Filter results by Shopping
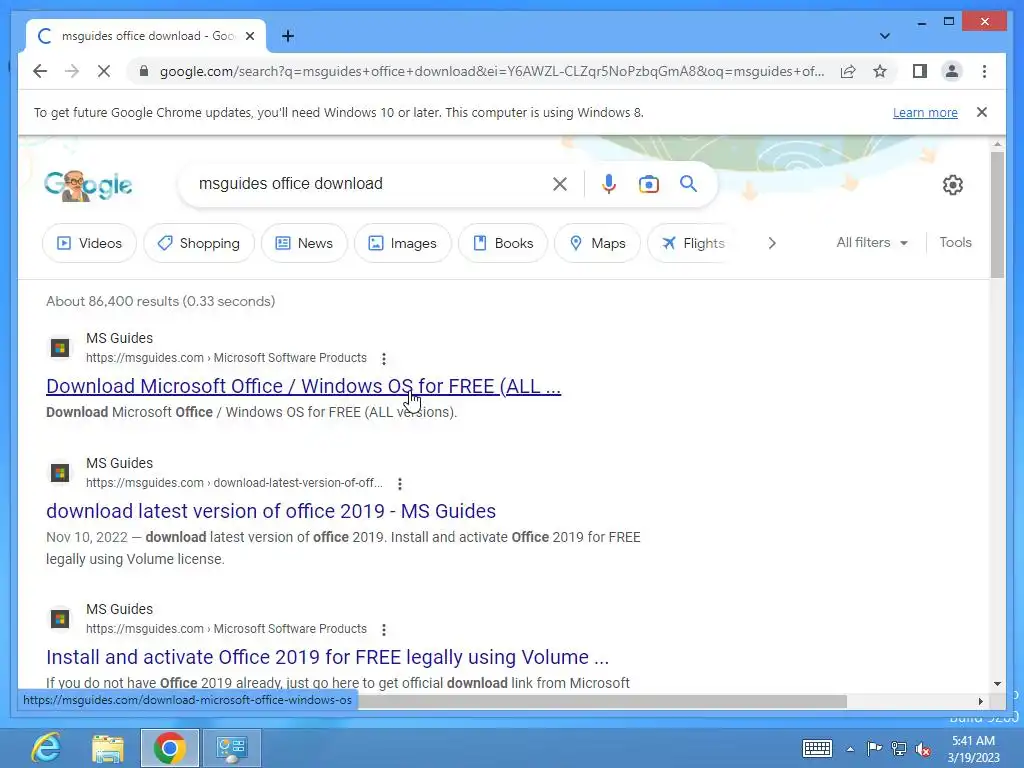1024x768 pixels. coord(199,243)
